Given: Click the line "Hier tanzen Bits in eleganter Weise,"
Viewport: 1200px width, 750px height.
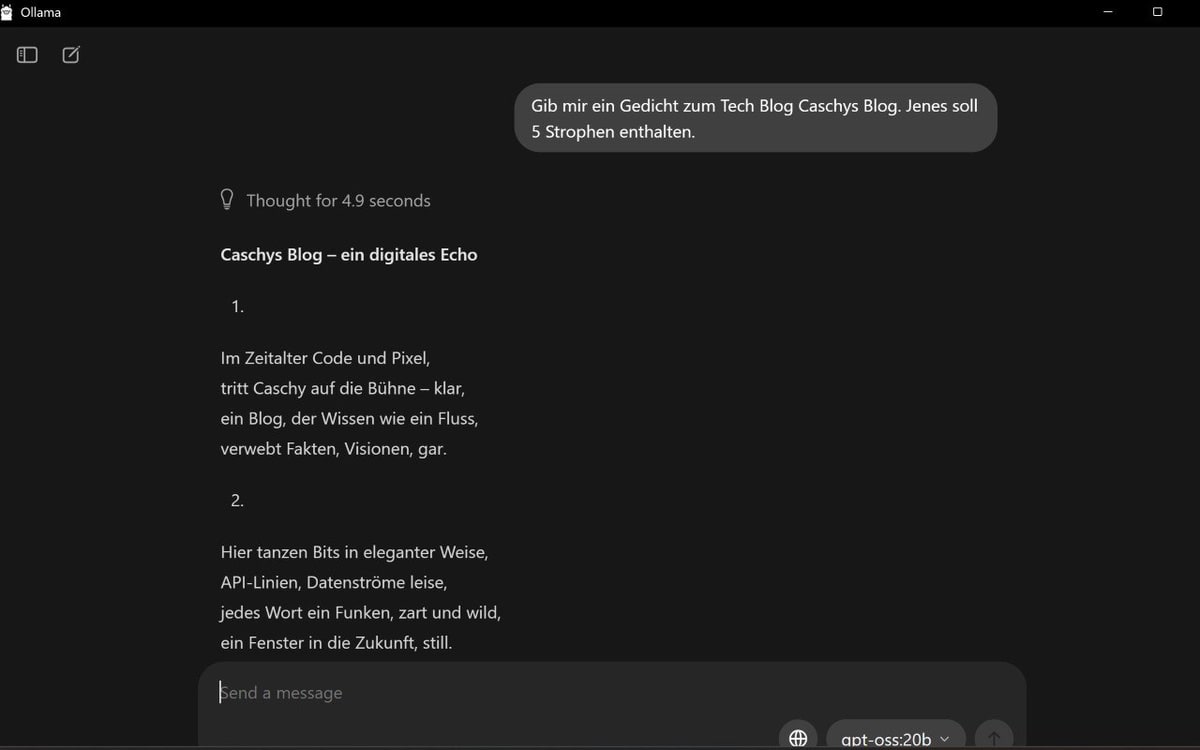Looking at the screenshot, I should click(354, 551).
